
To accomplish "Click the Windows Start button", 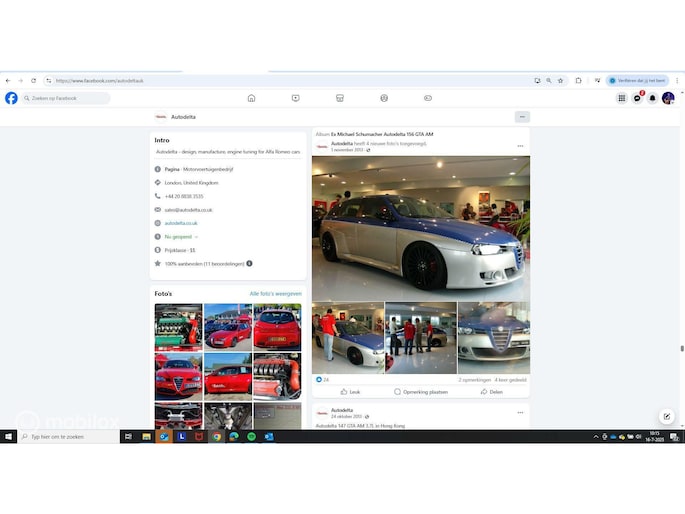I will point(9,437).
